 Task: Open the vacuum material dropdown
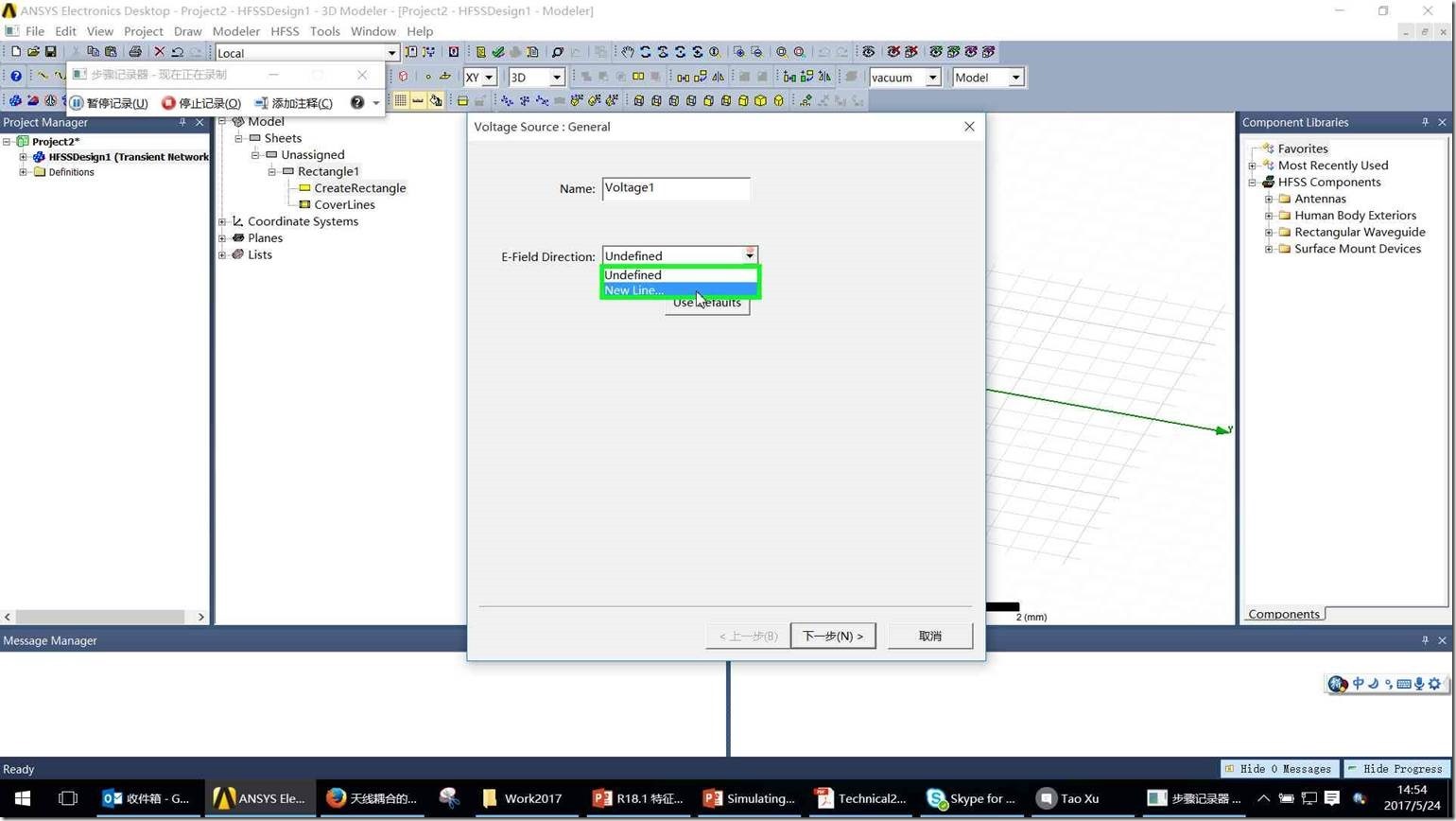933,78
